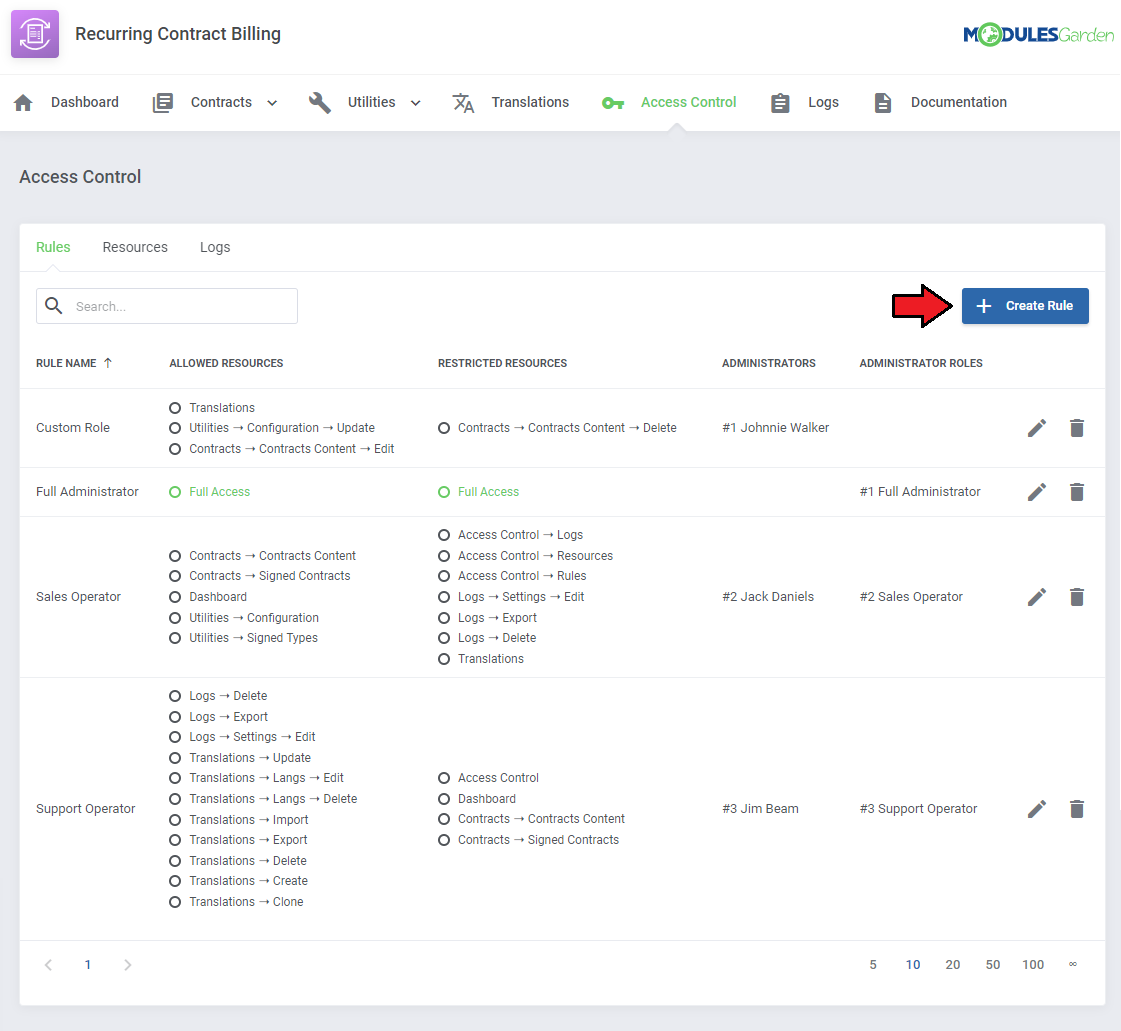Click the #3 Support Operator role
The image size is (1121, 1031).
(x=918, y=809)
